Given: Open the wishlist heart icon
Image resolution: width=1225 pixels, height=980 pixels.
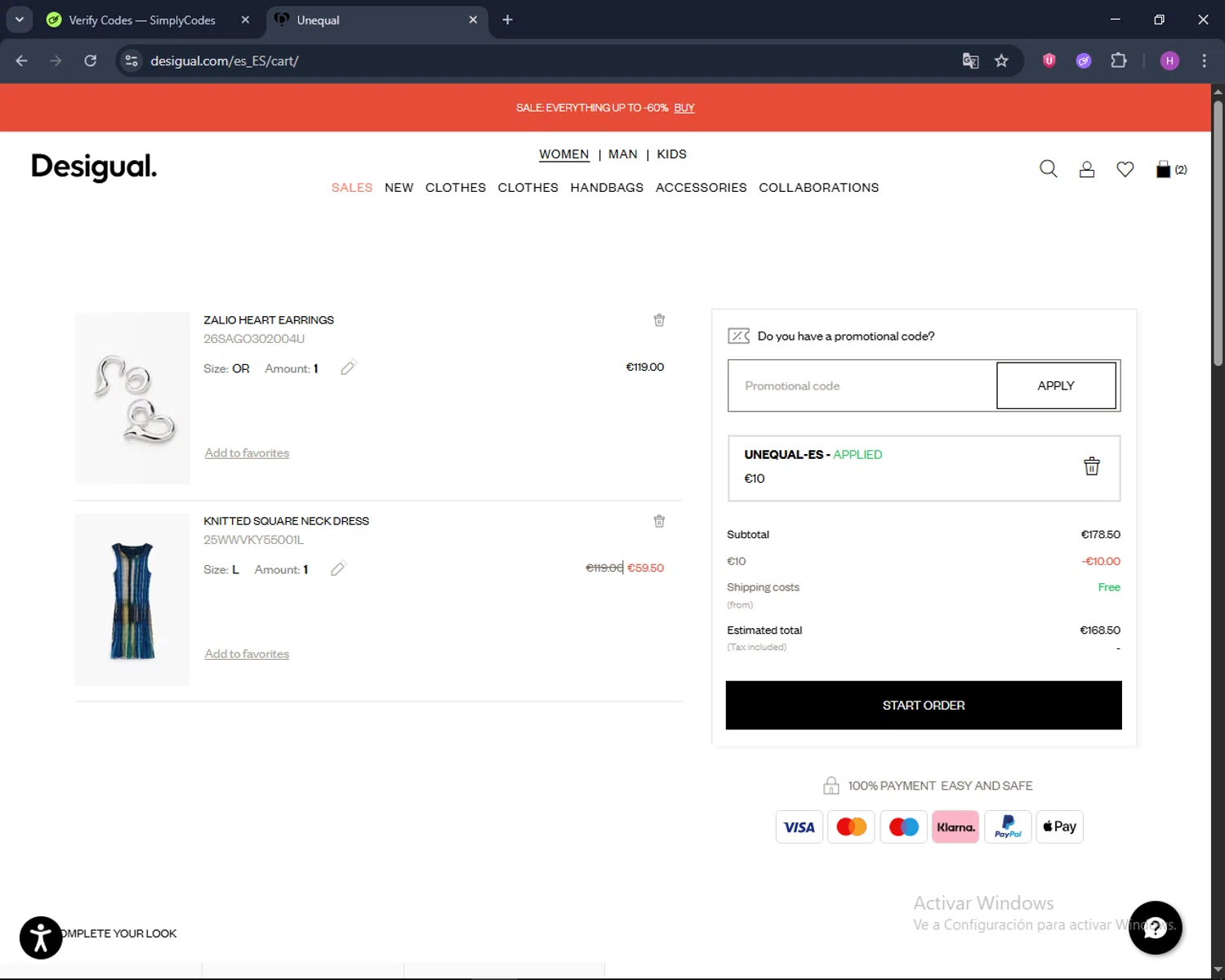Looking at the screenshot, I should click(x=1125, y=169).
